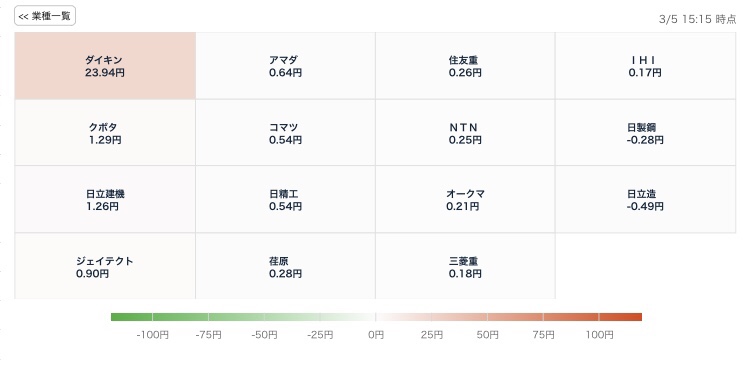Select the ジェイテクト 0.90円 tile
Screen dimensions: 750x370
pyautogui.click(x=105, y=266)
